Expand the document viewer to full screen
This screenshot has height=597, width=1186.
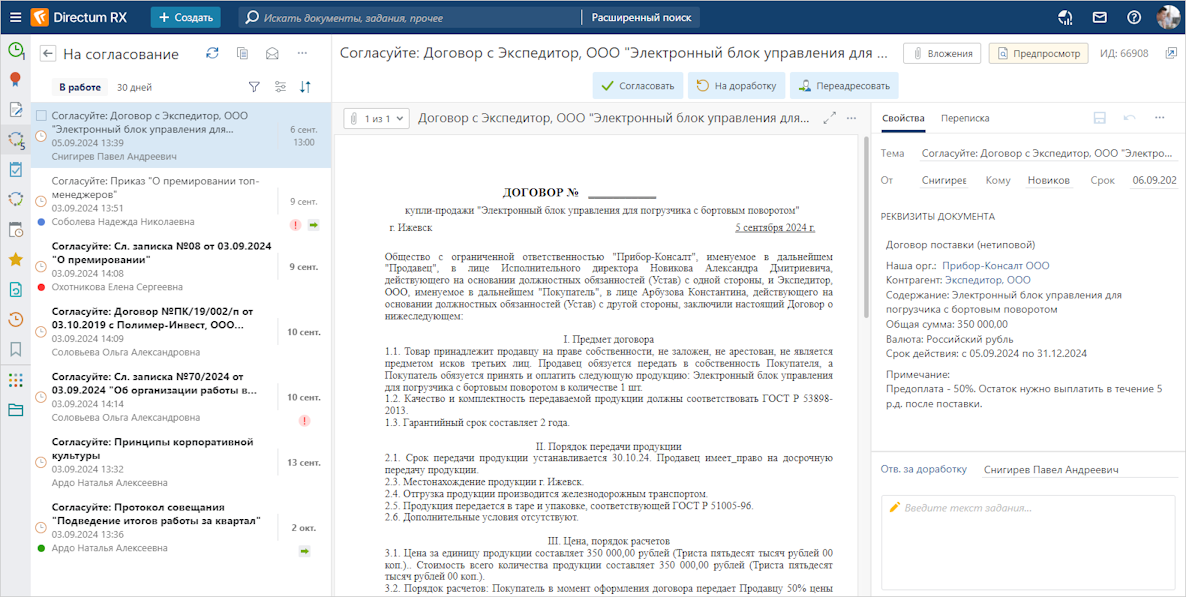[828, 118]
